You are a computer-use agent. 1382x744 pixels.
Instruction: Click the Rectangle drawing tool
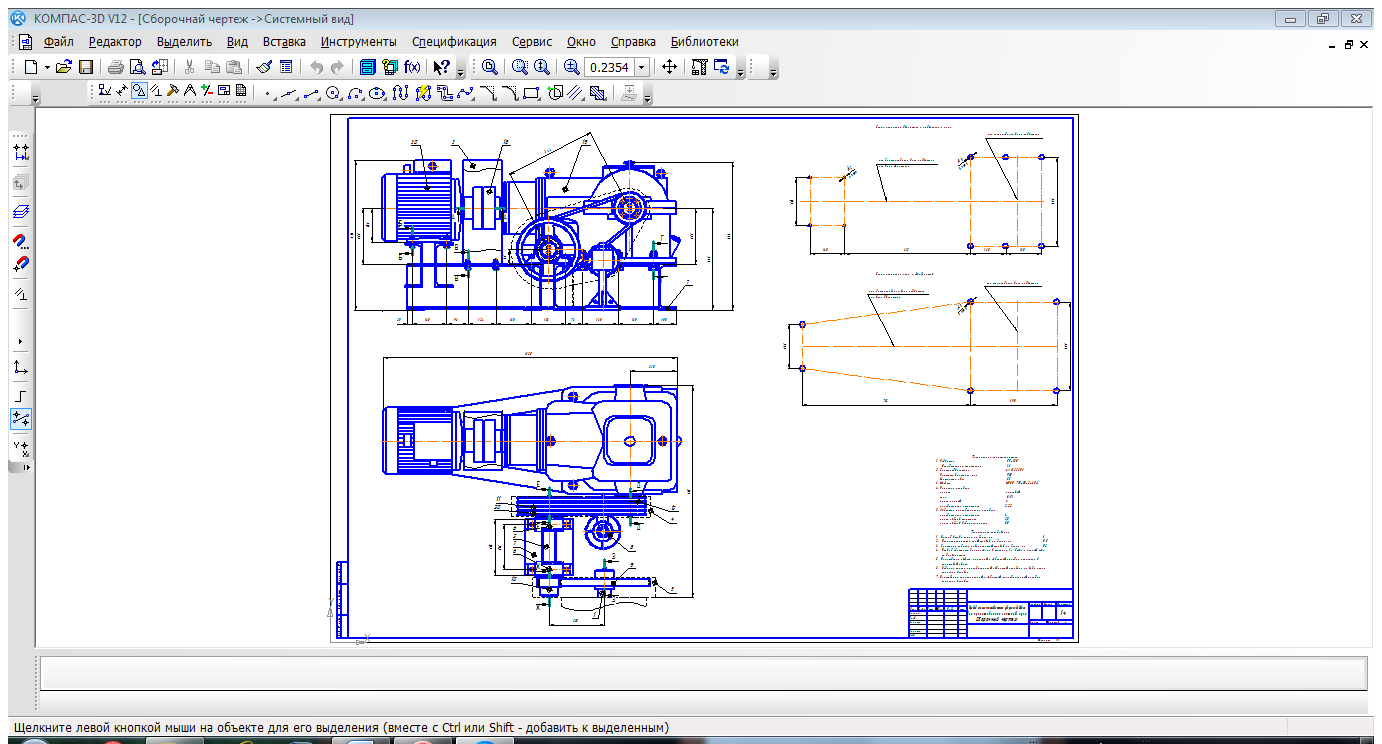[x=531, y=93]
